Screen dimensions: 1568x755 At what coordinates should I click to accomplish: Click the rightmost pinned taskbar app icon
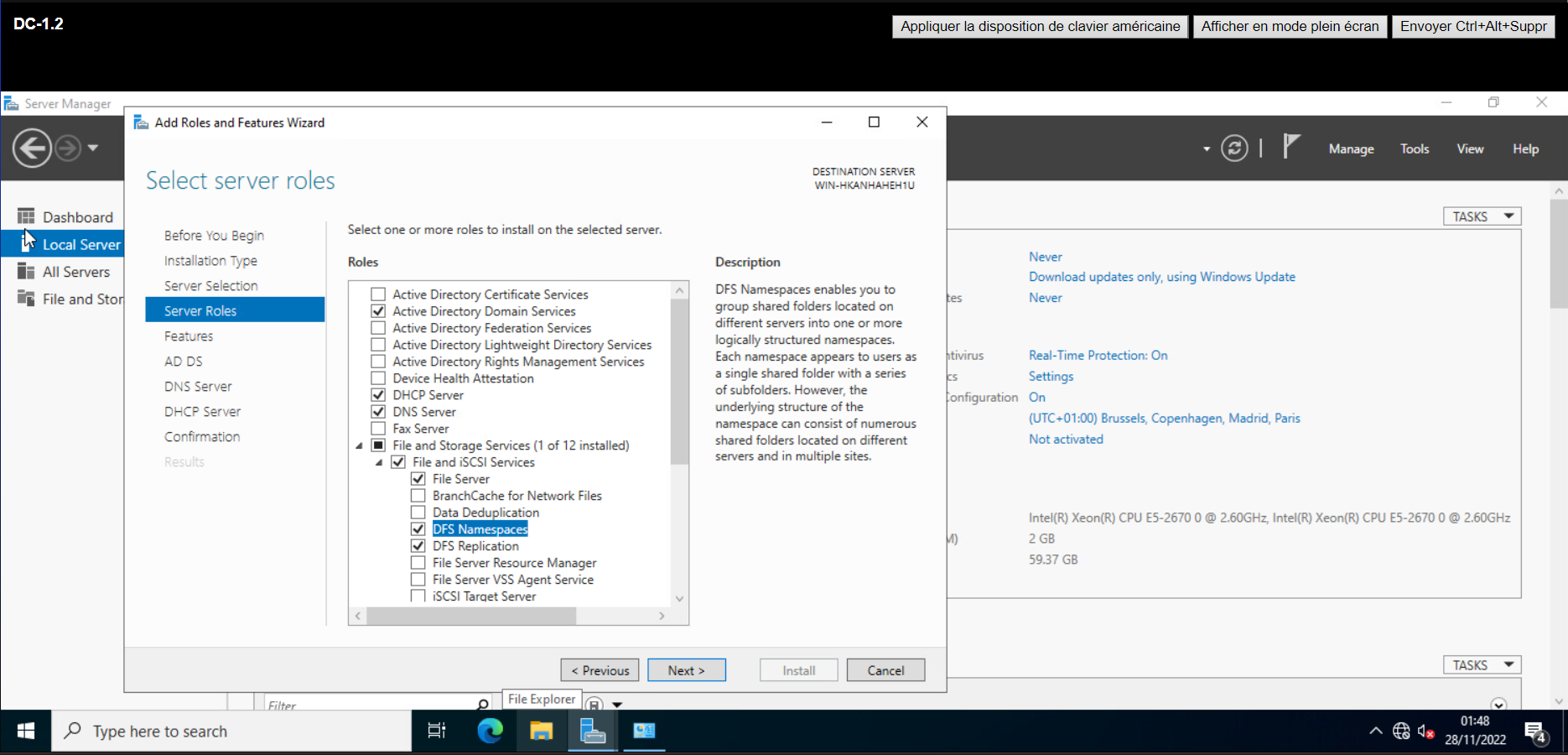tap(644, 732)
